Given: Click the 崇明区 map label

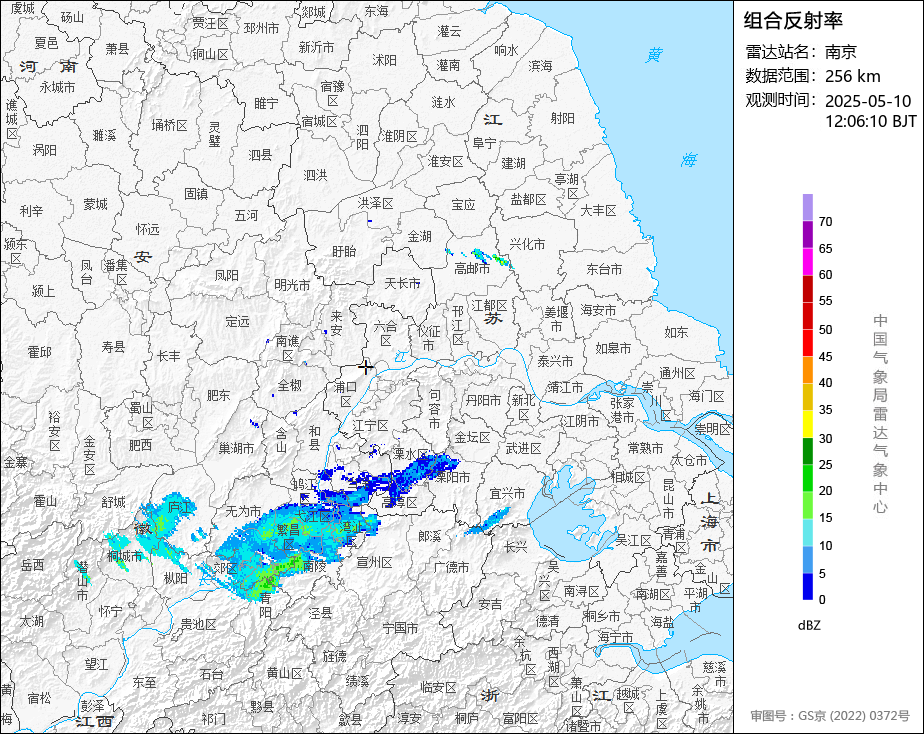Looking at the screenshot, I should tap(712, 429).
